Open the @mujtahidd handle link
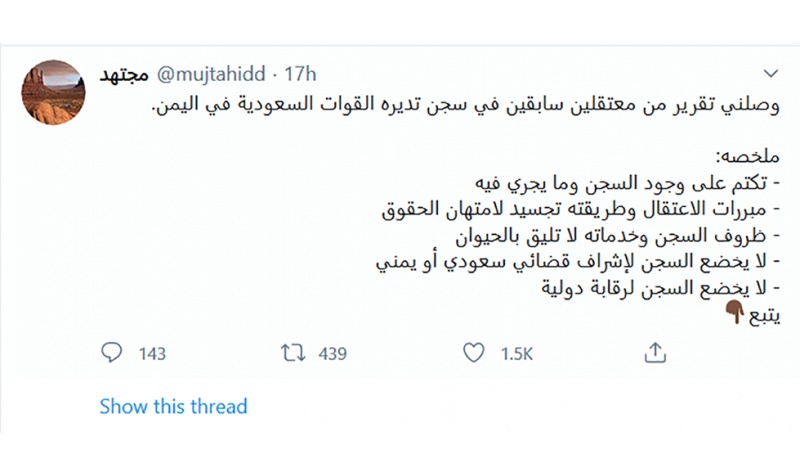Image resolution: width=800 pixels, height=450 pixels. point(209,74)
